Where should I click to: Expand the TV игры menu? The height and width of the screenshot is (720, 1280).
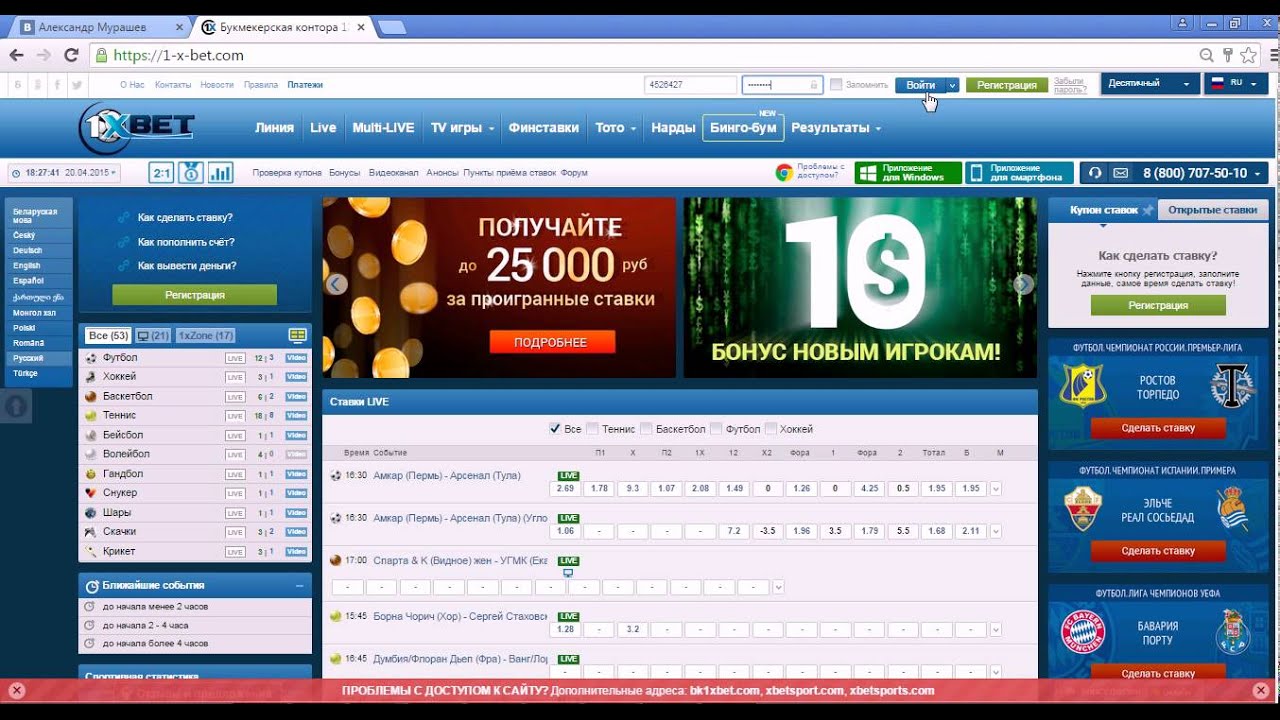click(x=463, y=128)
